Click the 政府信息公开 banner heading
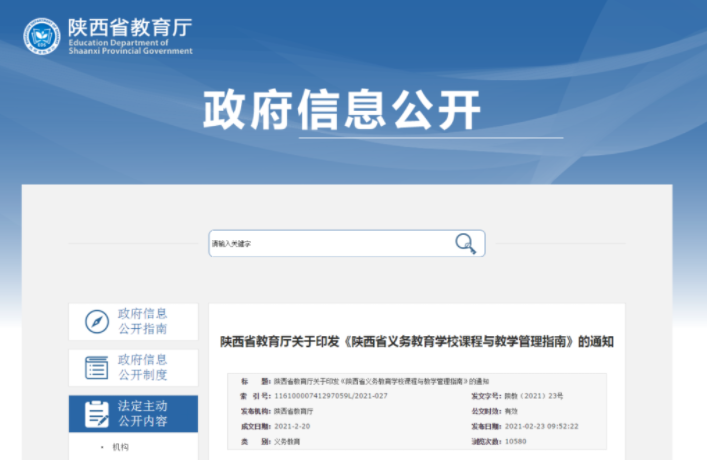707x463 pixels. [343, 110]
